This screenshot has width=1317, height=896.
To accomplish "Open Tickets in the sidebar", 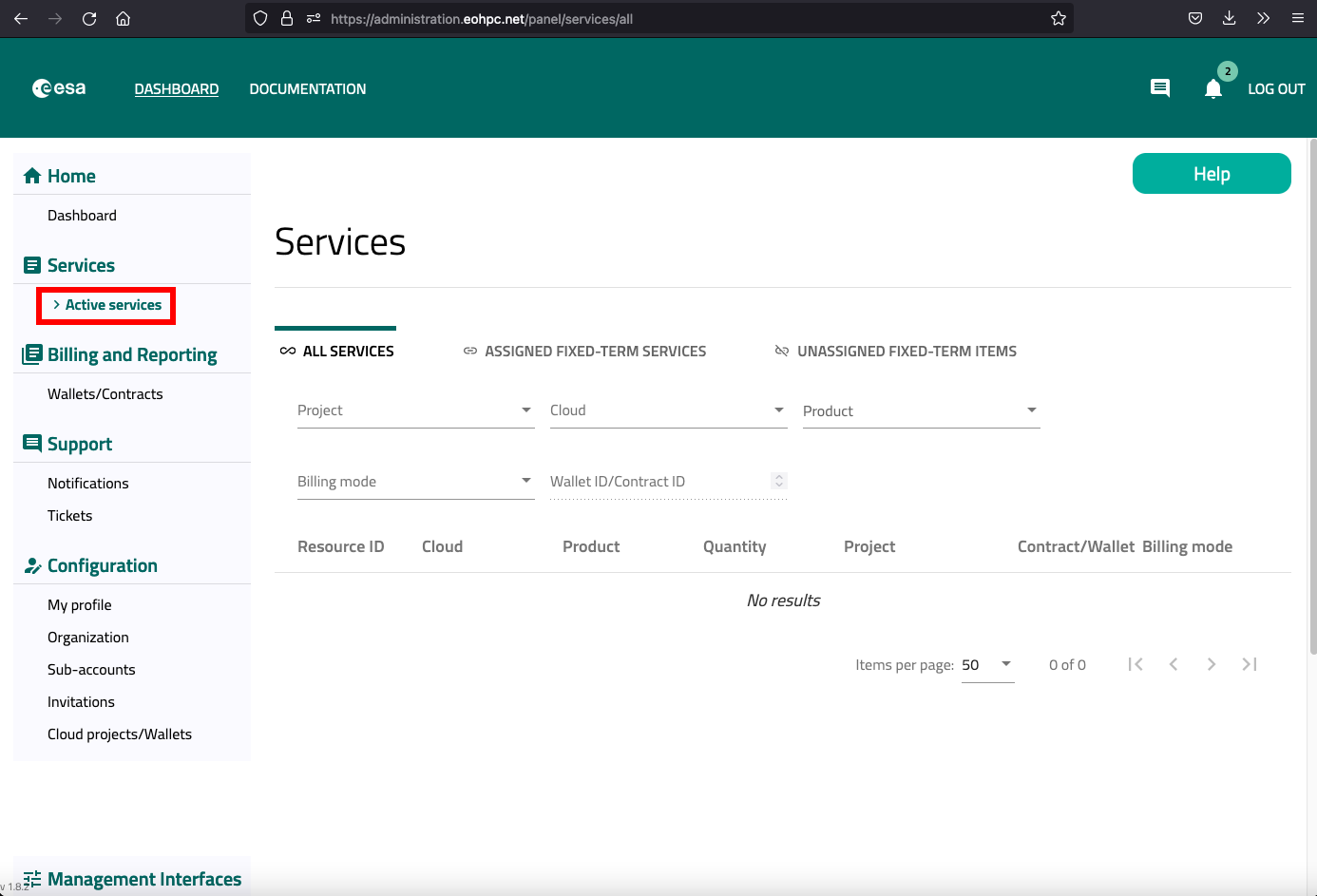I will point(70,516).
